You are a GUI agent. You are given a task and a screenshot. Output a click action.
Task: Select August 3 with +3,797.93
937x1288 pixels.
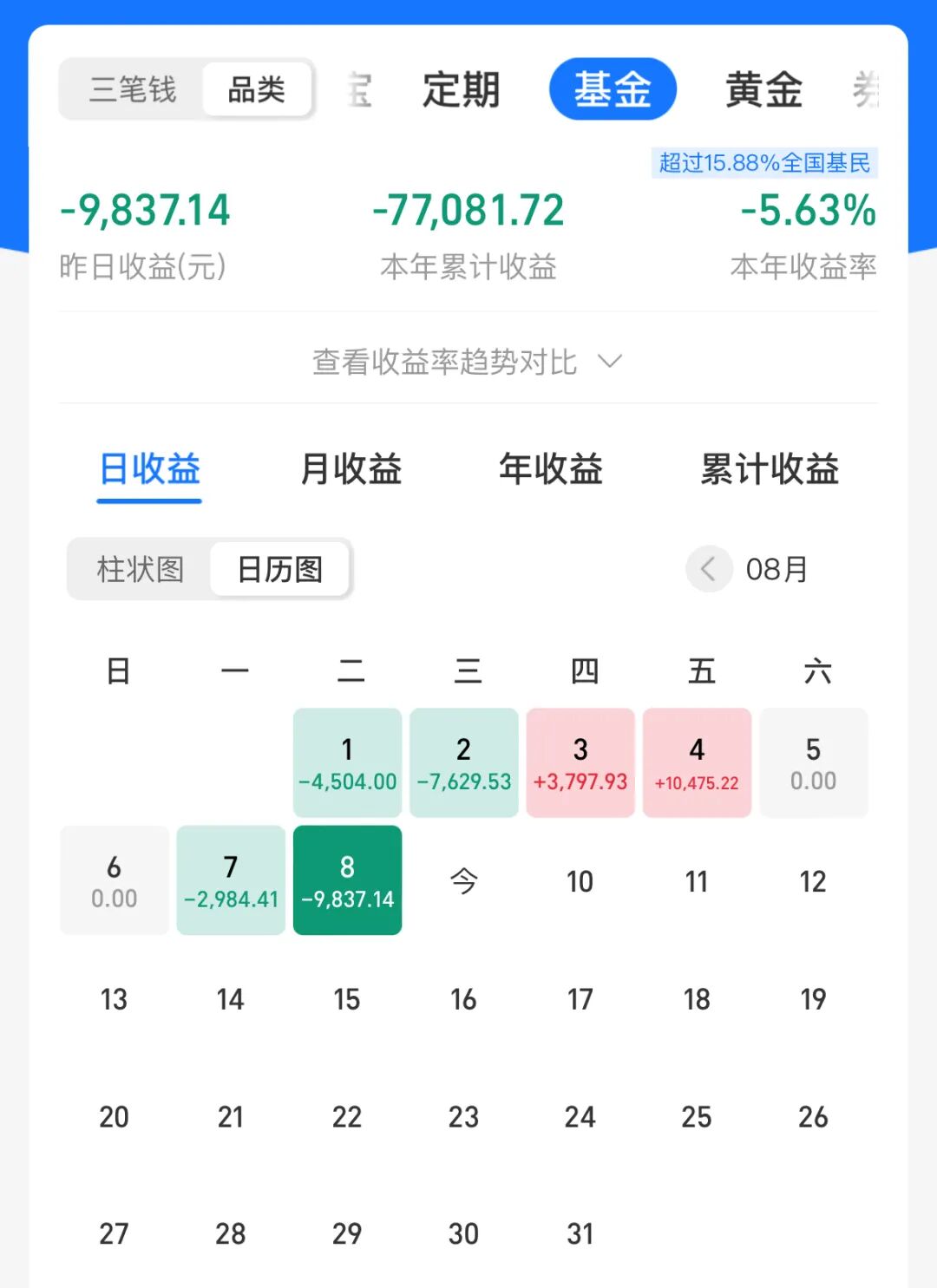(580, 762)
